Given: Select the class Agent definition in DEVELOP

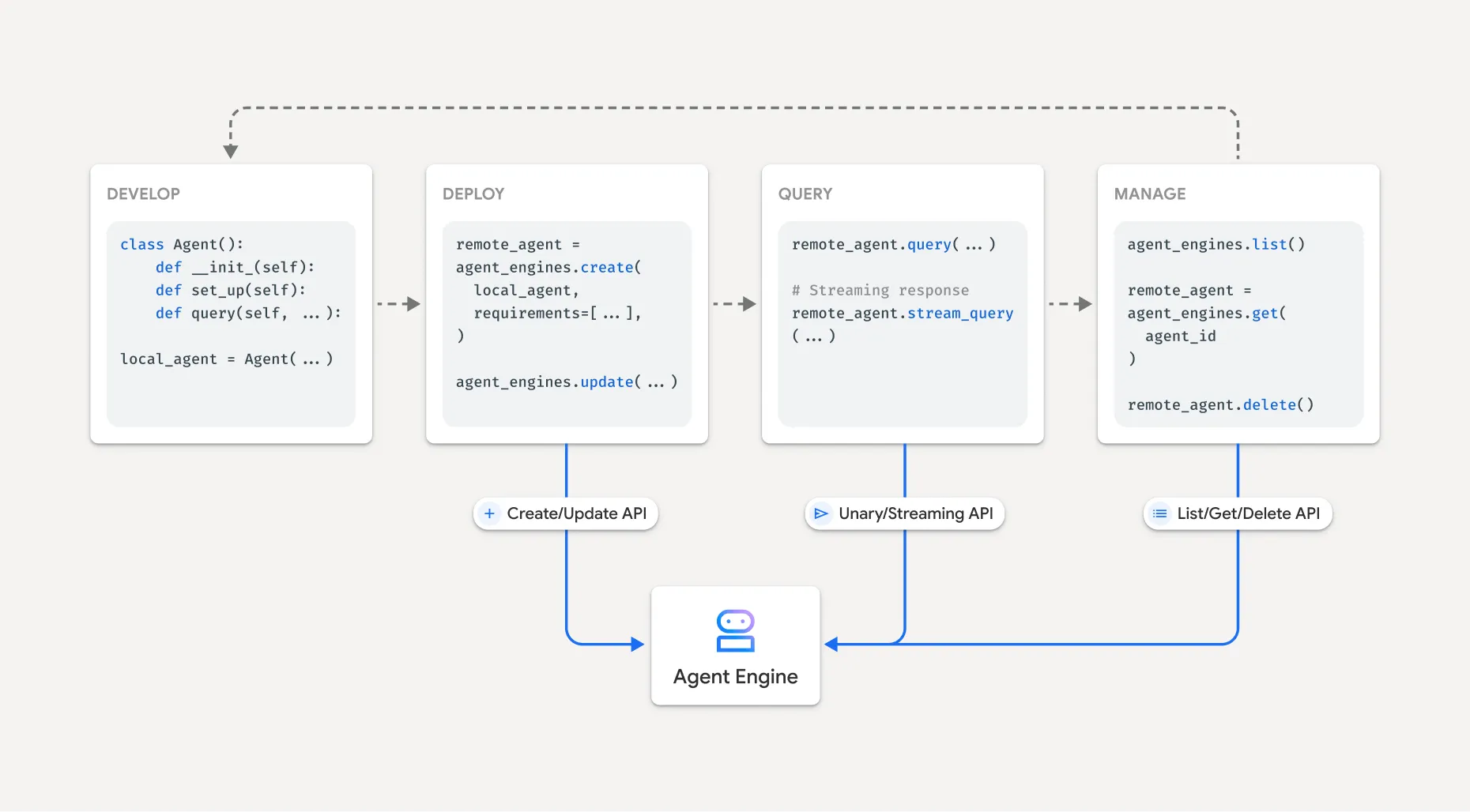Looking at the screenshot, I should click(x=183, y=244).
